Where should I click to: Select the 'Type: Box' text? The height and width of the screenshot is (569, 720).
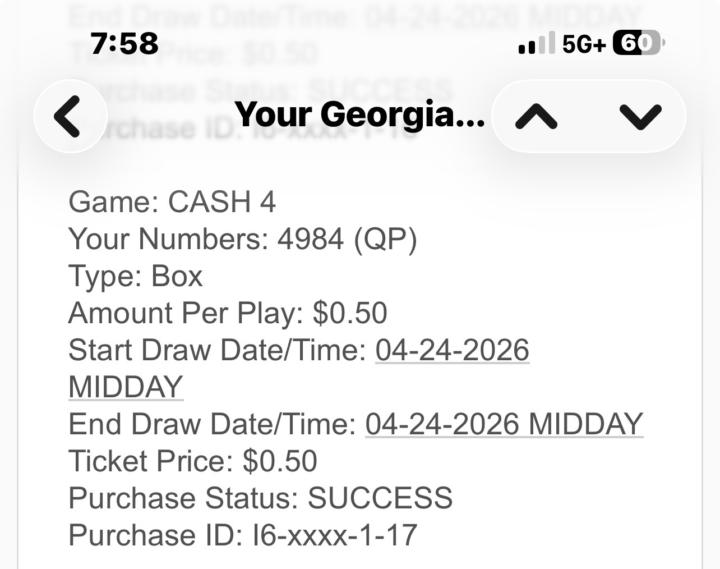tap(135, 276)
